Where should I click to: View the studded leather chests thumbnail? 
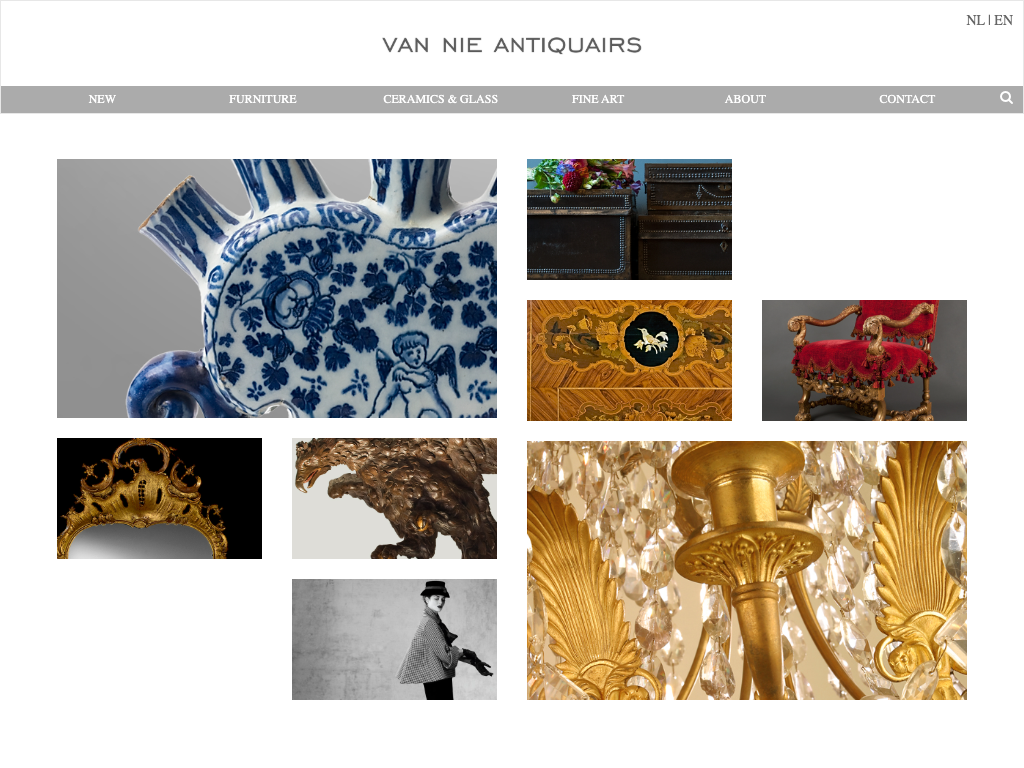coord(630,219)
